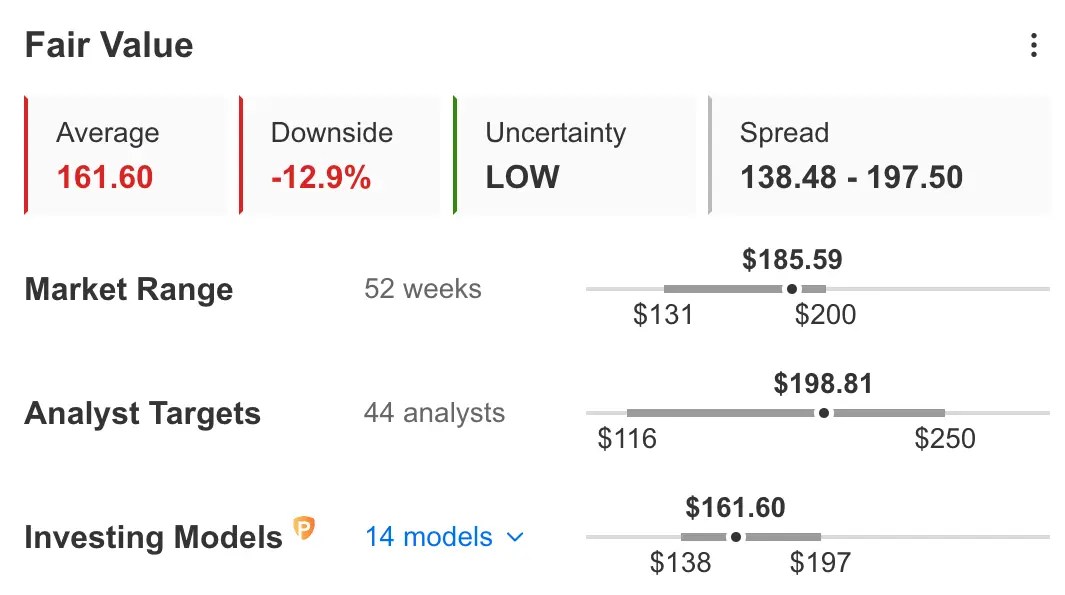
Task: Click the Analyst Targets label
Action: click(143, 414)
